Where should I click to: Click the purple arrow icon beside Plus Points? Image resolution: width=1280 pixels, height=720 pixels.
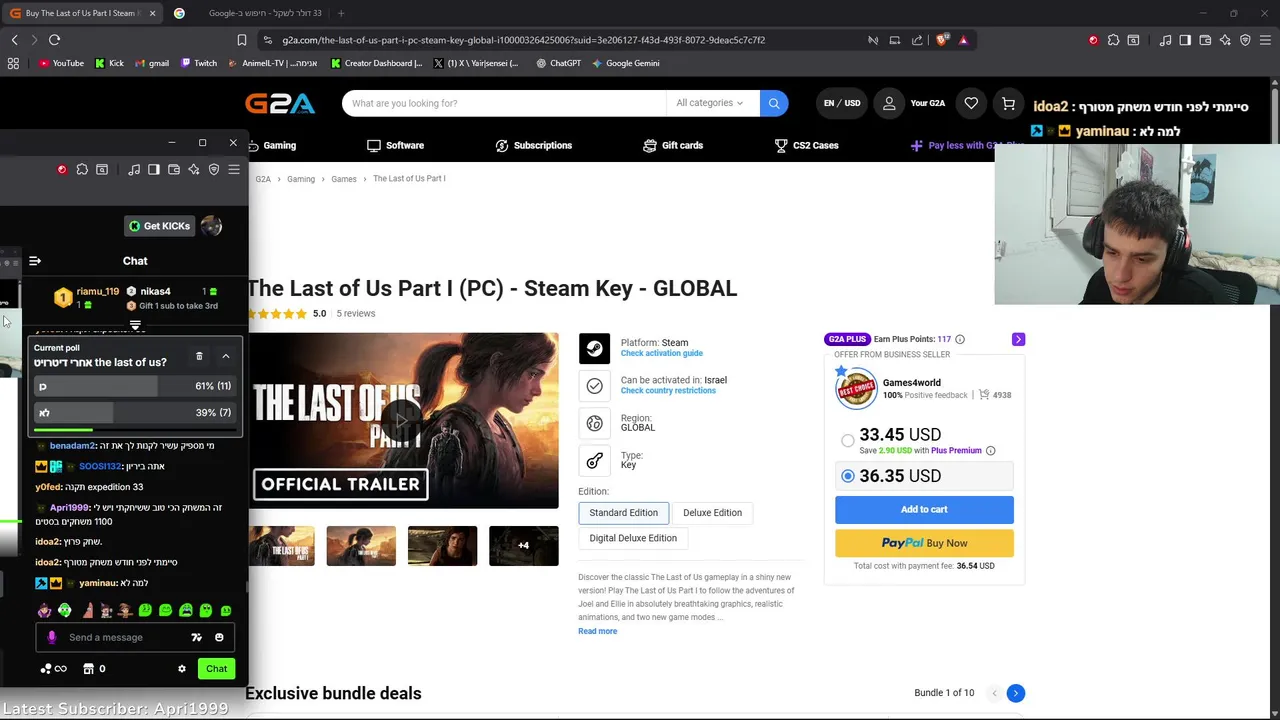(1018, 339)
